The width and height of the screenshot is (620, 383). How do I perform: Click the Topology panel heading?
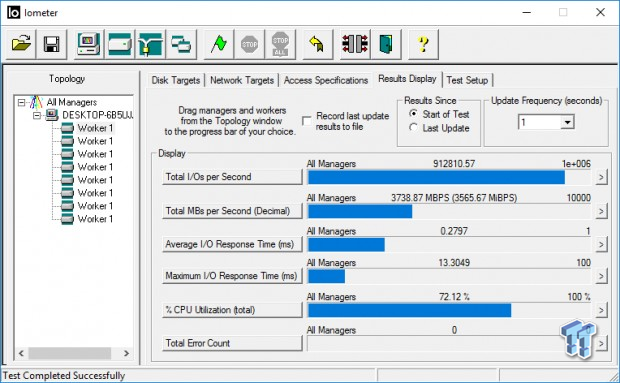(x=67, y=79)
